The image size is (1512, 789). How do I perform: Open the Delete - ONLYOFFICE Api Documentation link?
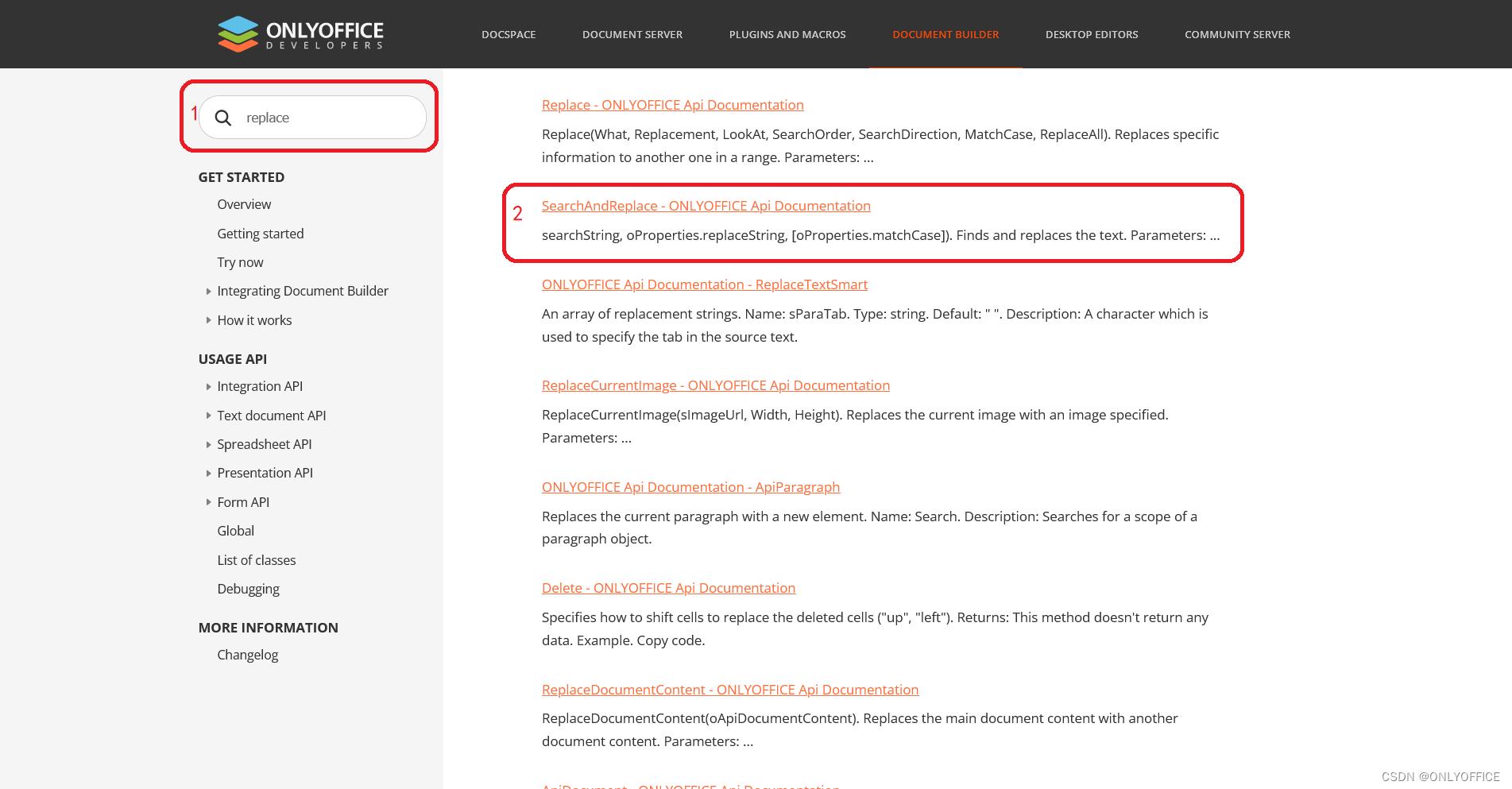click(x=669, y=588)
